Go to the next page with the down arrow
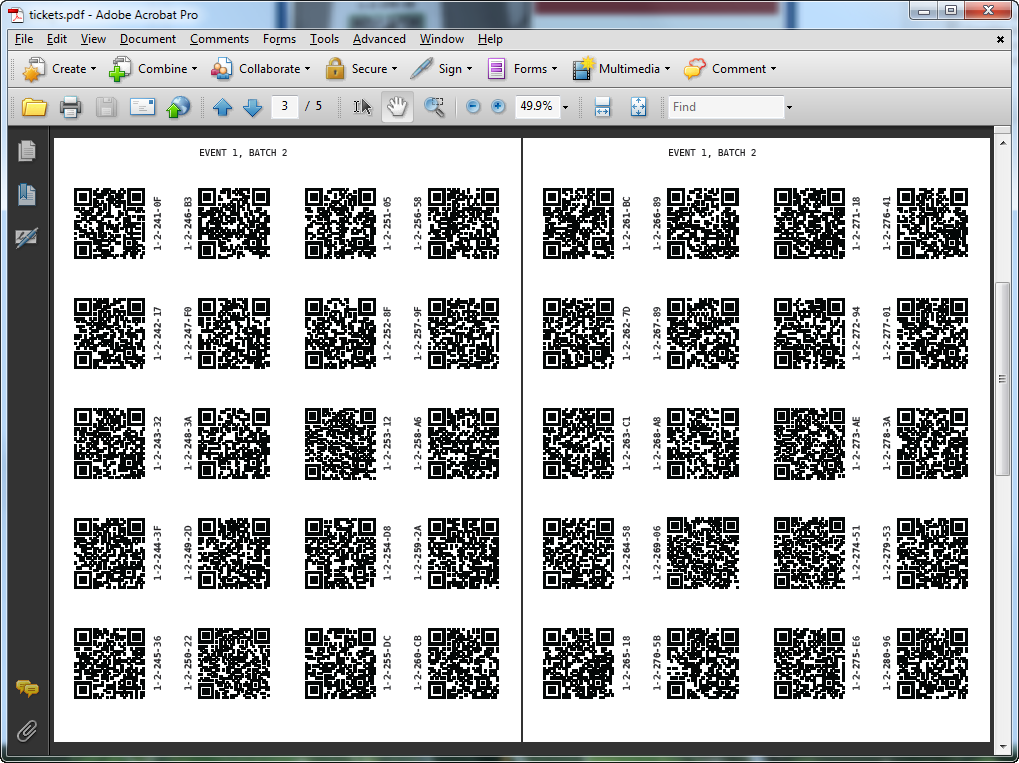1019x763 pixels. coord(252,107)
